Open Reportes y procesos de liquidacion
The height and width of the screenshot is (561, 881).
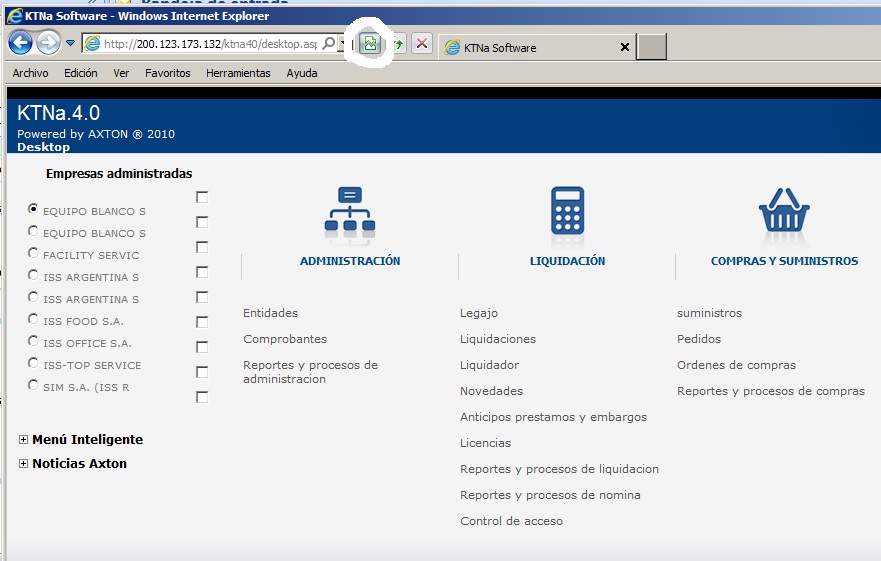pos(559,469)
